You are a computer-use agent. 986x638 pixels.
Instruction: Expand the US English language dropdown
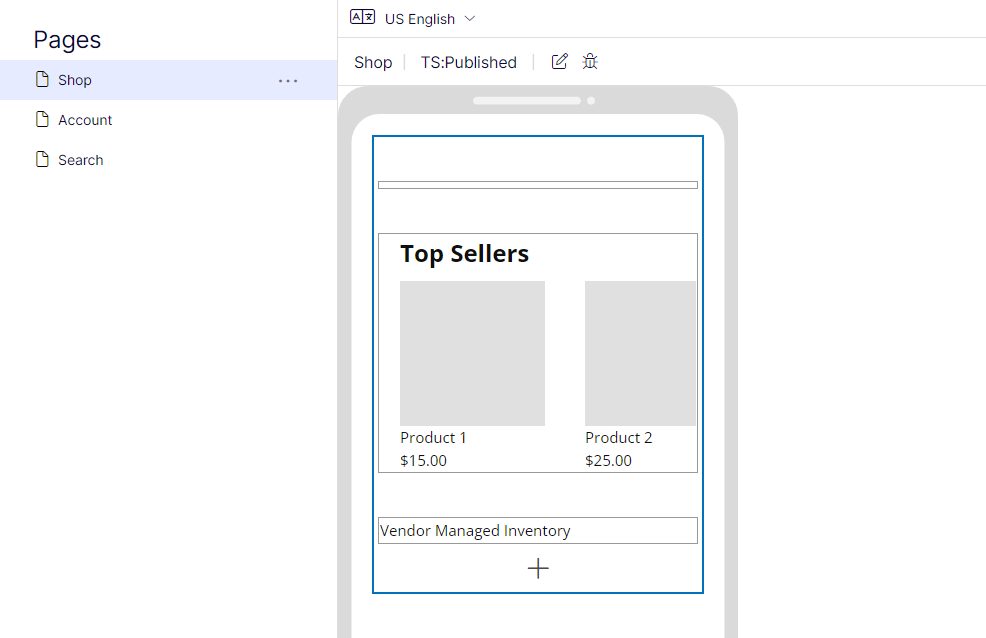pos(420,18)
